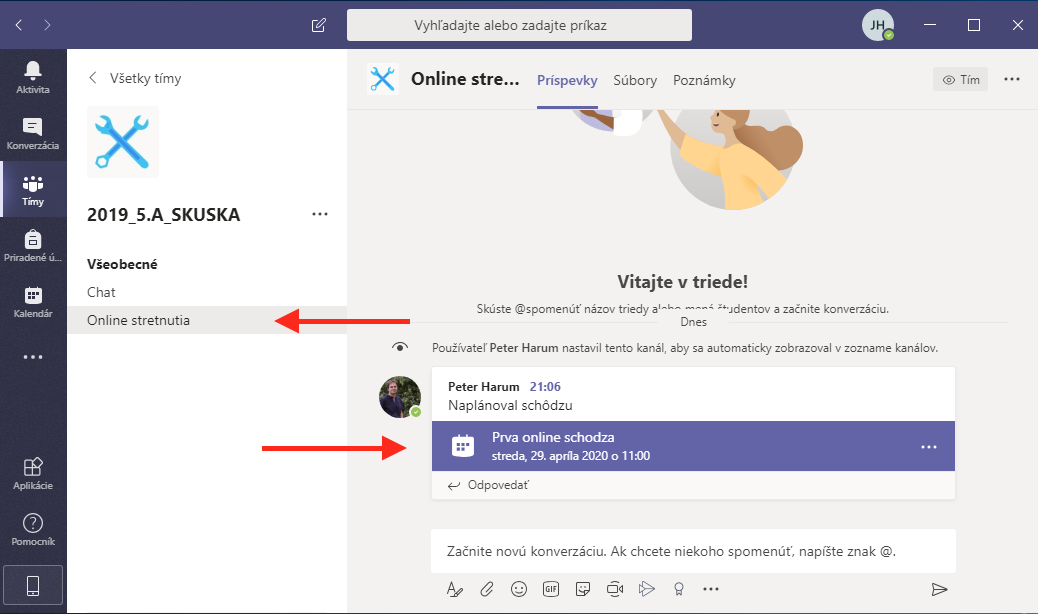Click the new chat compose icon
Screen dimensions: 1038x614
(319, 25)
